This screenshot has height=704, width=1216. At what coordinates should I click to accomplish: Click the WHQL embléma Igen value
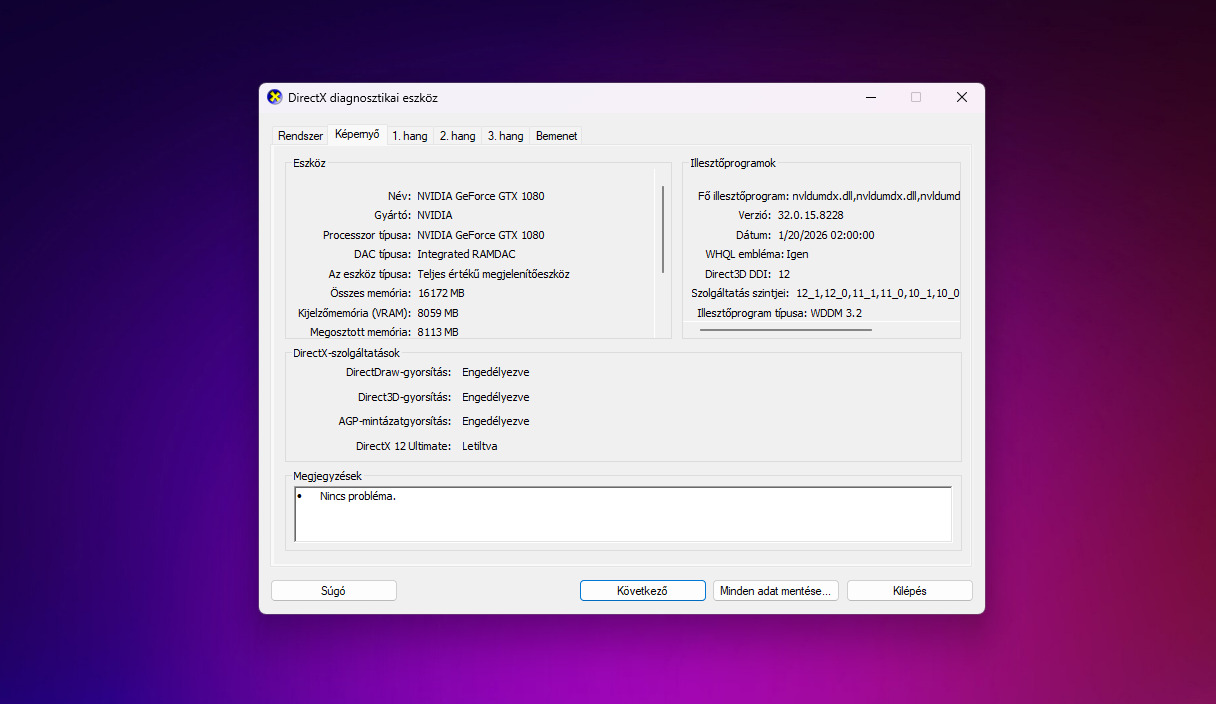(797, 254)
